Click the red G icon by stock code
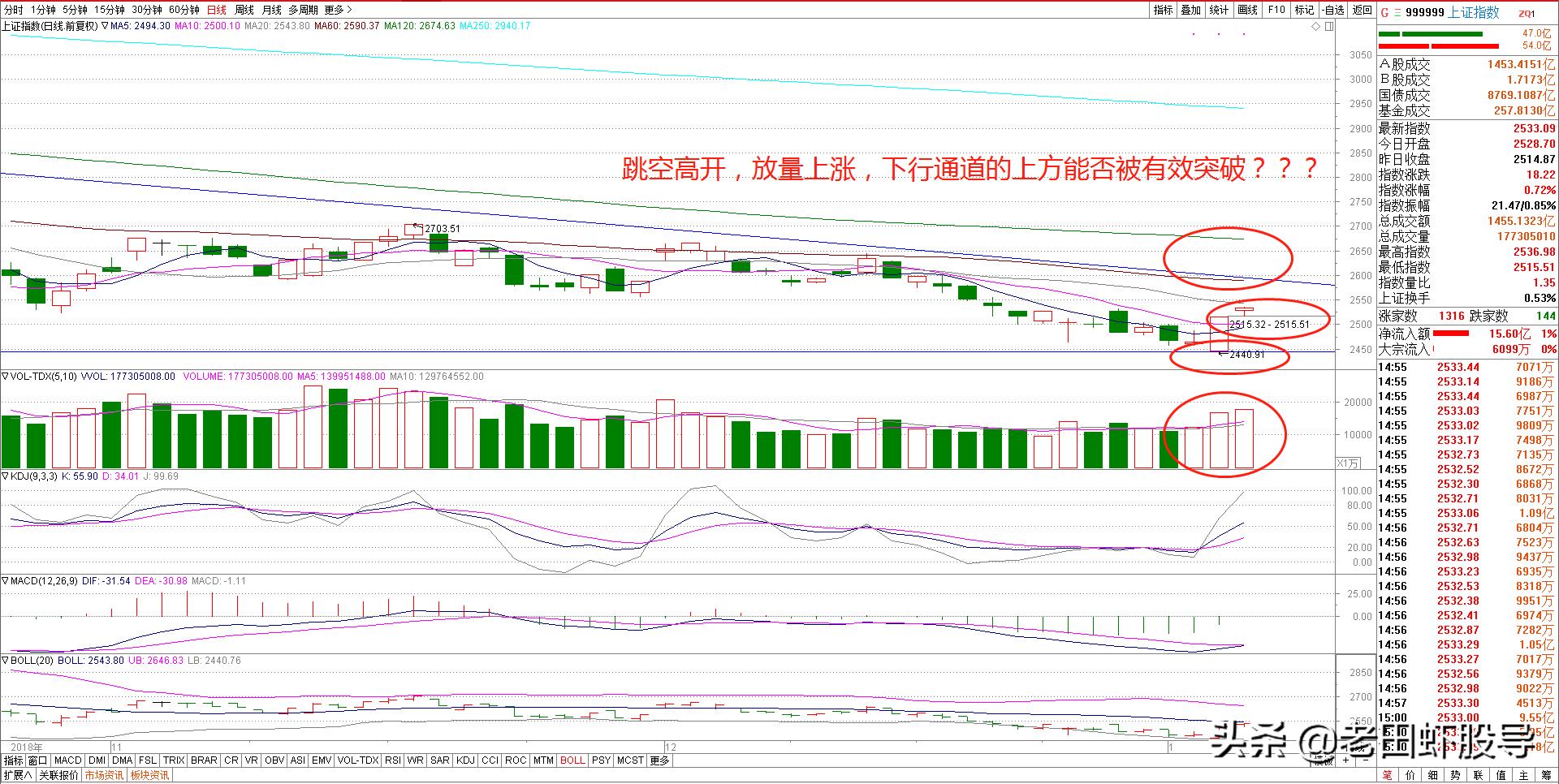The height and width of the screenshot is (784, 1559). (1385, 12)
